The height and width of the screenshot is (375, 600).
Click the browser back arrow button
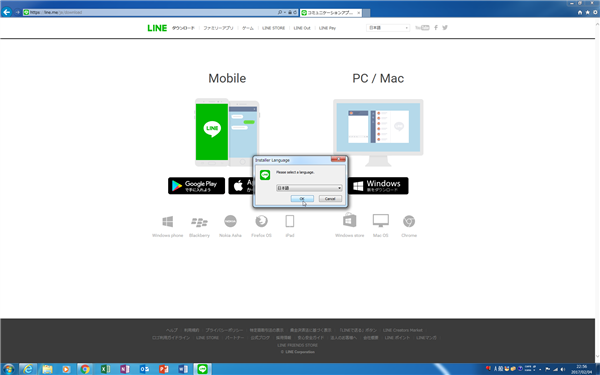click(x=7, y=12)
